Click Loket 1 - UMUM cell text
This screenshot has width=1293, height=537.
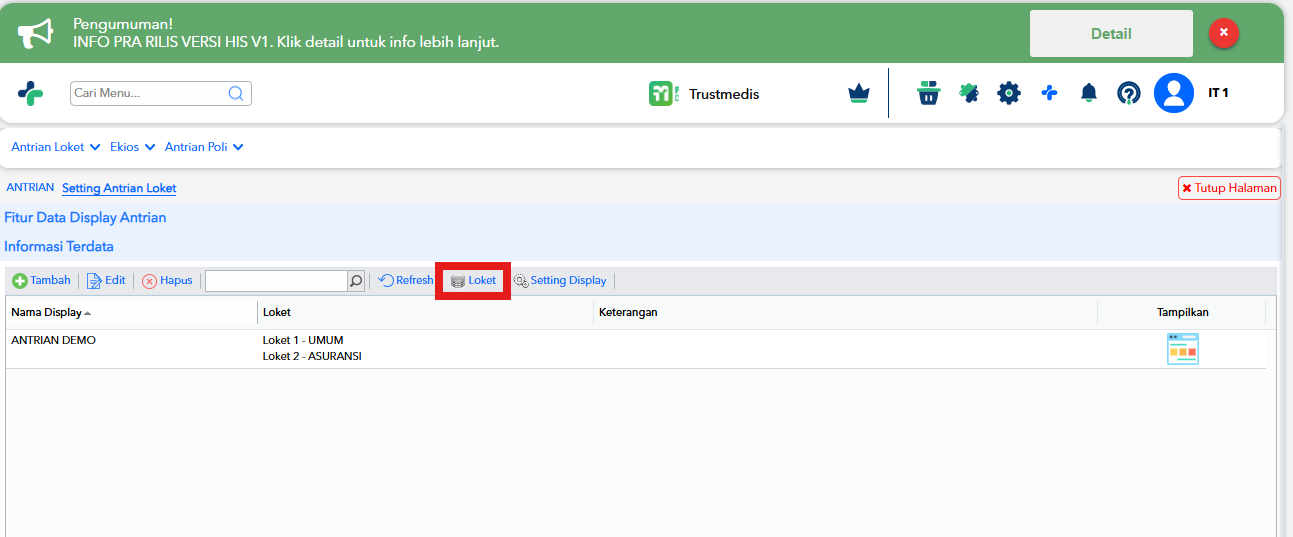point(303,340)
